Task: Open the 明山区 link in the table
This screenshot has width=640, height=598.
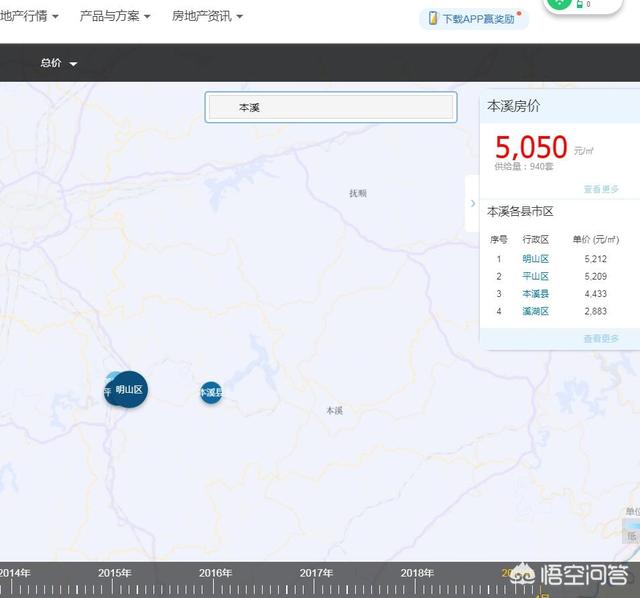Action: coord(535,259)
